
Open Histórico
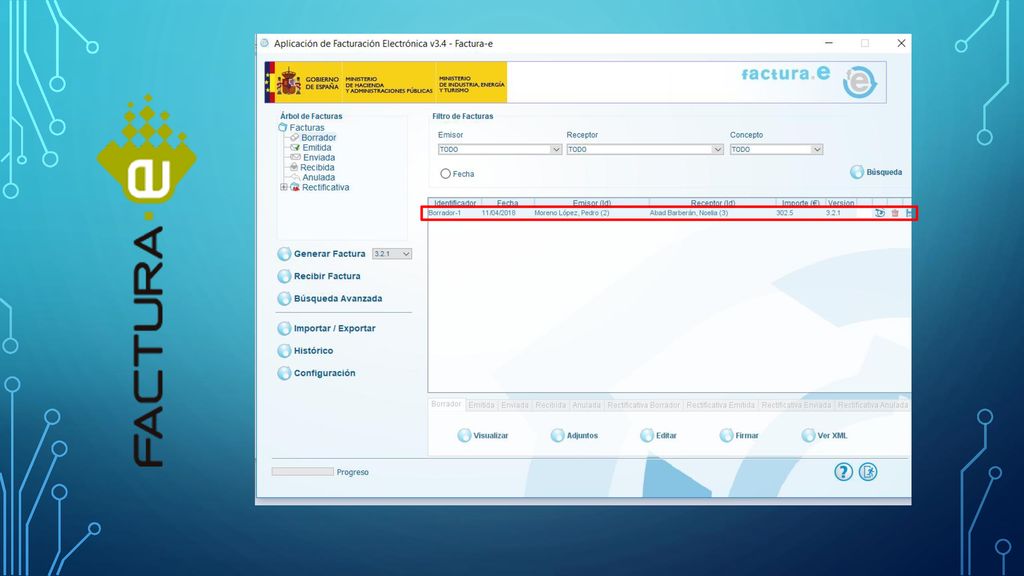click(x=306, y=351)
